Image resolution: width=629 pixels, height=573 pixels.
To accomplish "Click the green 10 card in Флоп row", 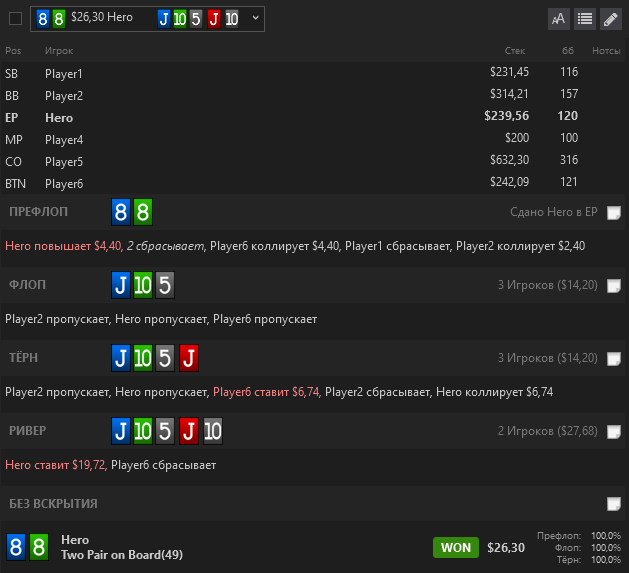I will [143, 285].
